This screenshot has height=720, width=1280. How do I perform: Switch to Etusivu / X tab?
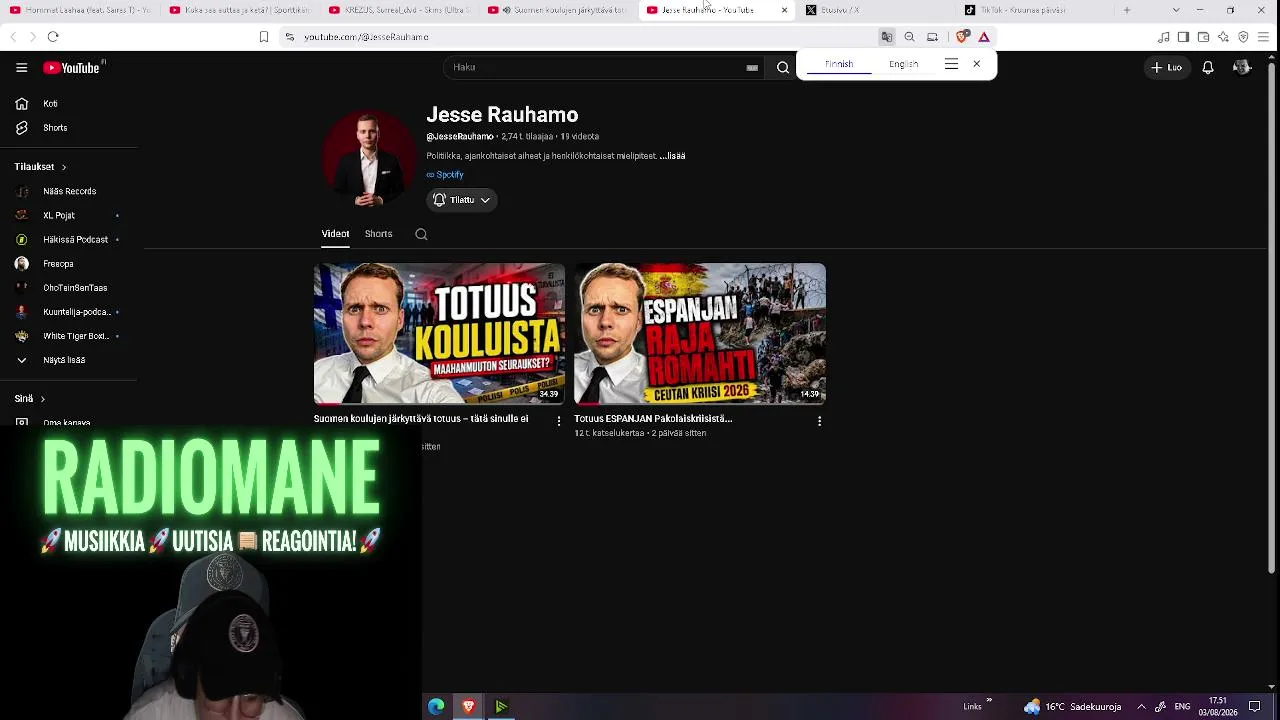[878, 10]
